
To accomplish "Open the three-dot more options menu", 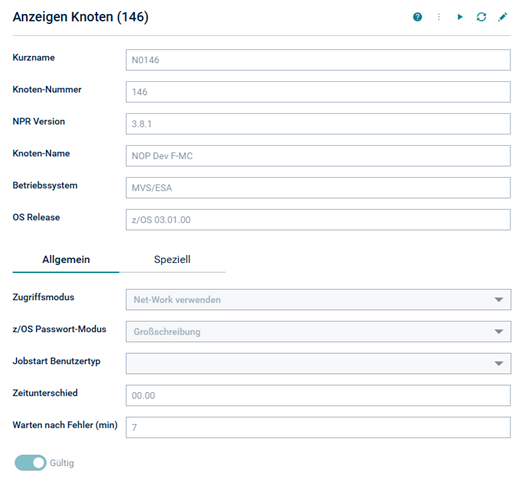I will click(x=439, y=17).
